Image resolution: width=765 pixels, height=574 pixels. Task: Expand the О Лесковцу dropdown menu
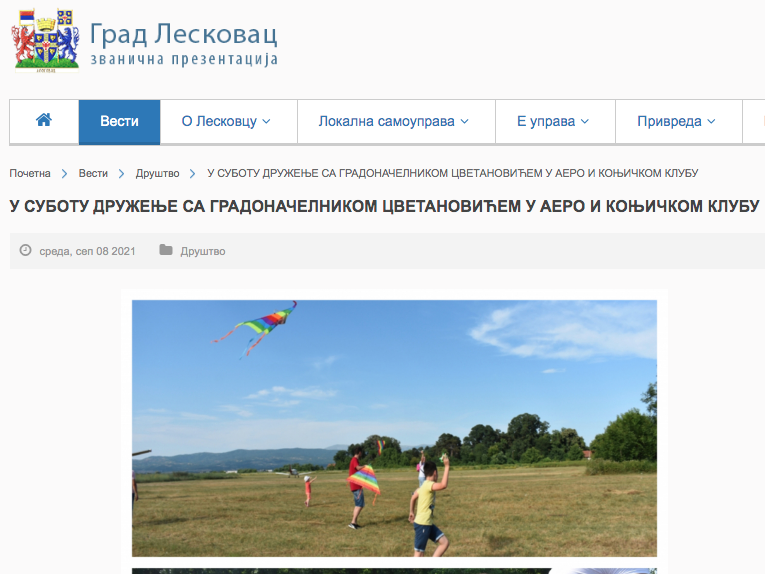coord(226,122)
